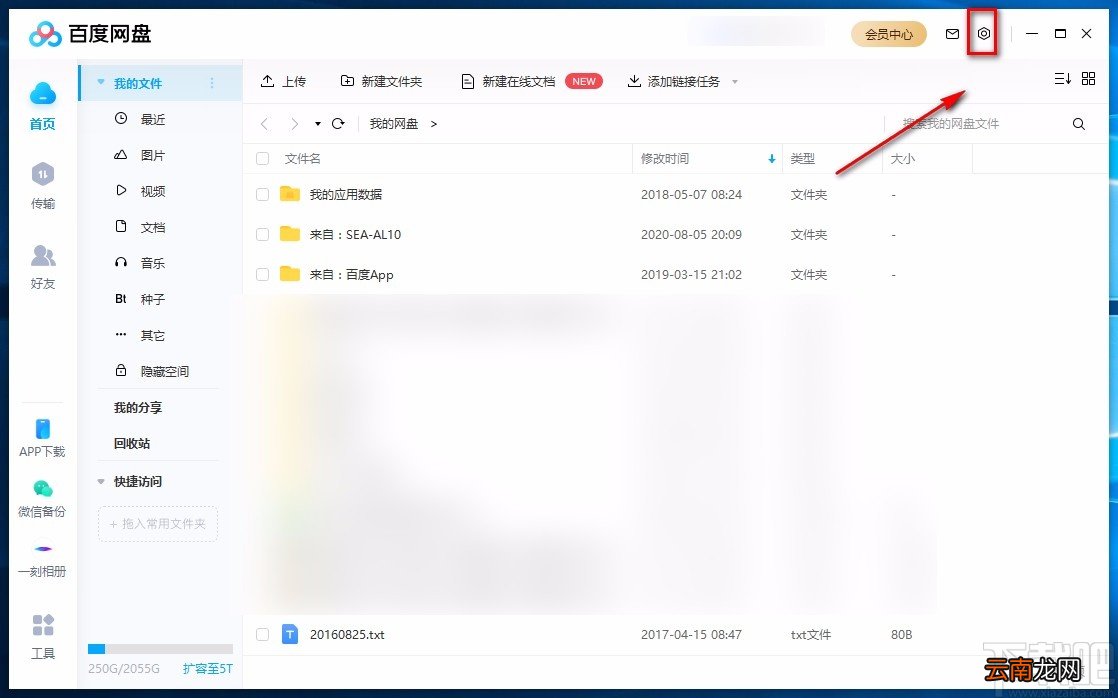This screenshot has width=1118, height=698.
Task: Click 添加链接任务 button
Action: (674, 81)
